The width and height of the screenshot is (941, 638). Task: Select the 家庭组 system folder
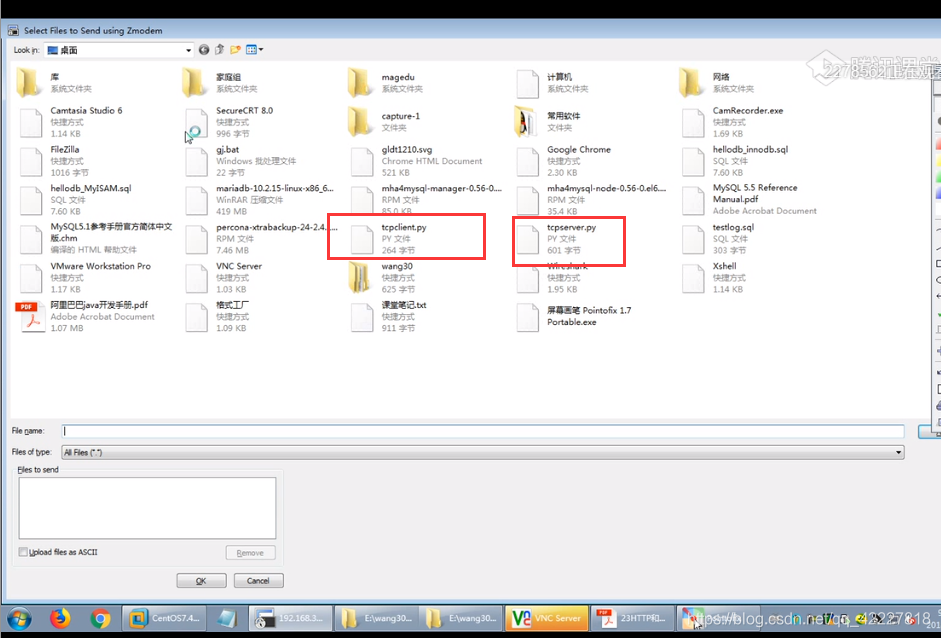[220, 83]
